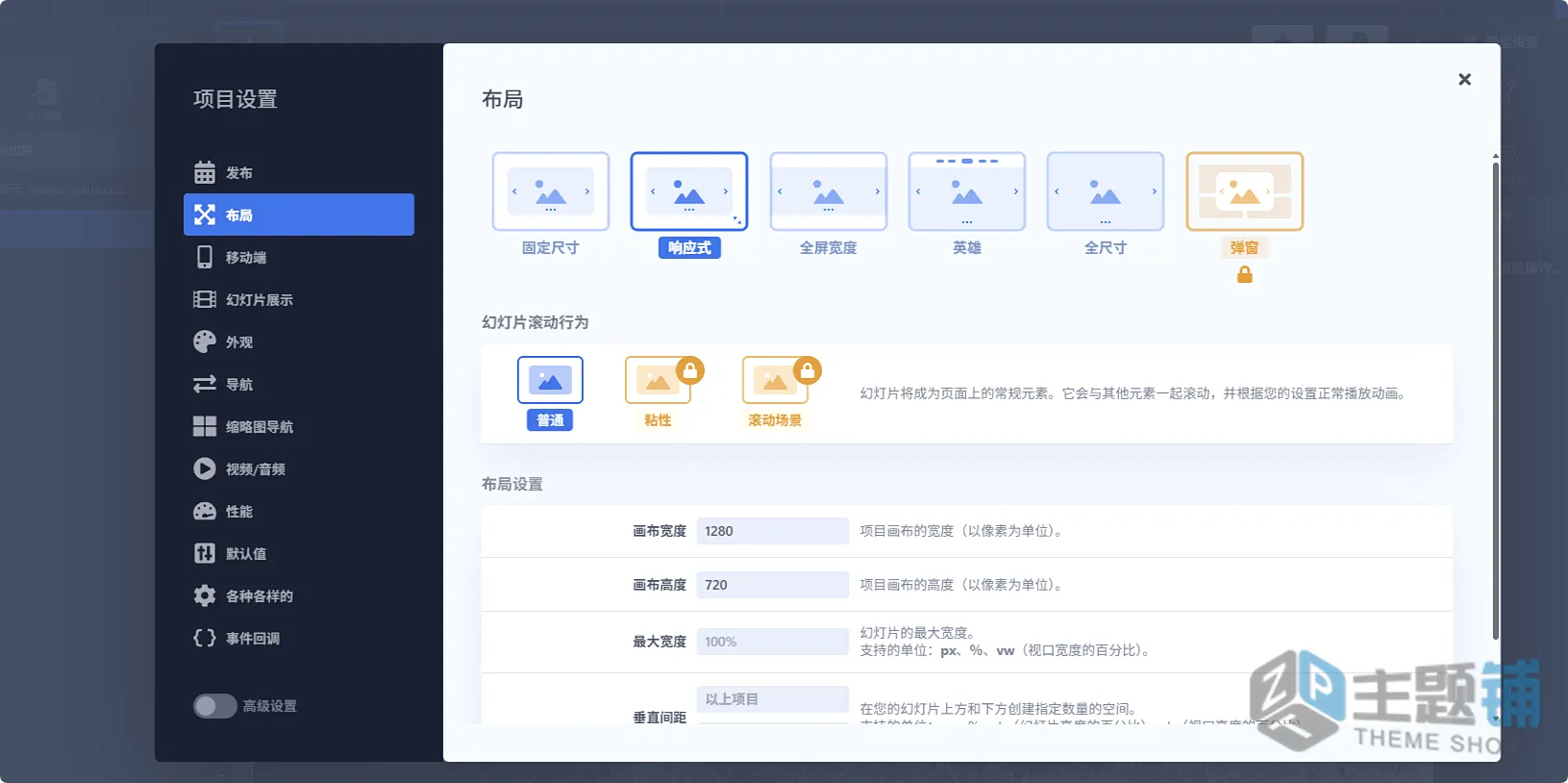Image resolution: width=1568 pixels, height=783 pixels.
Task: Click the 幻灯片展示 film icon
Action: click(205, 299)
